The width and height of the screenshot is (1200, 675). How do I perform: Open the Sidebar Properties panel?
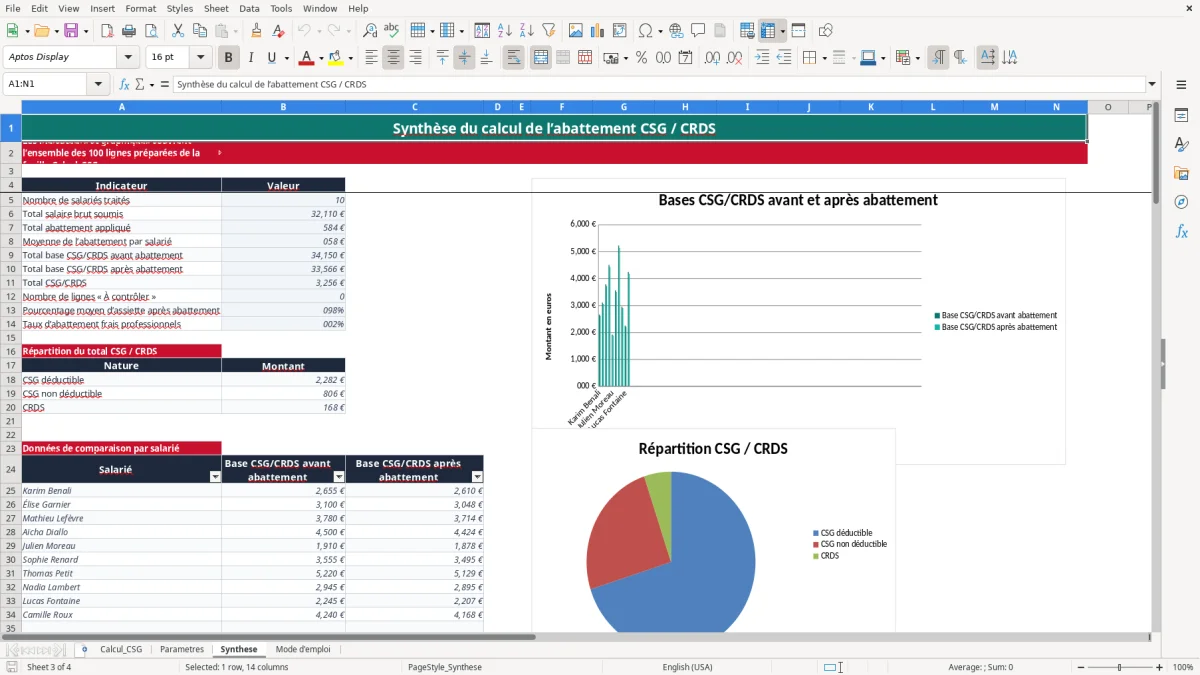1181,116
